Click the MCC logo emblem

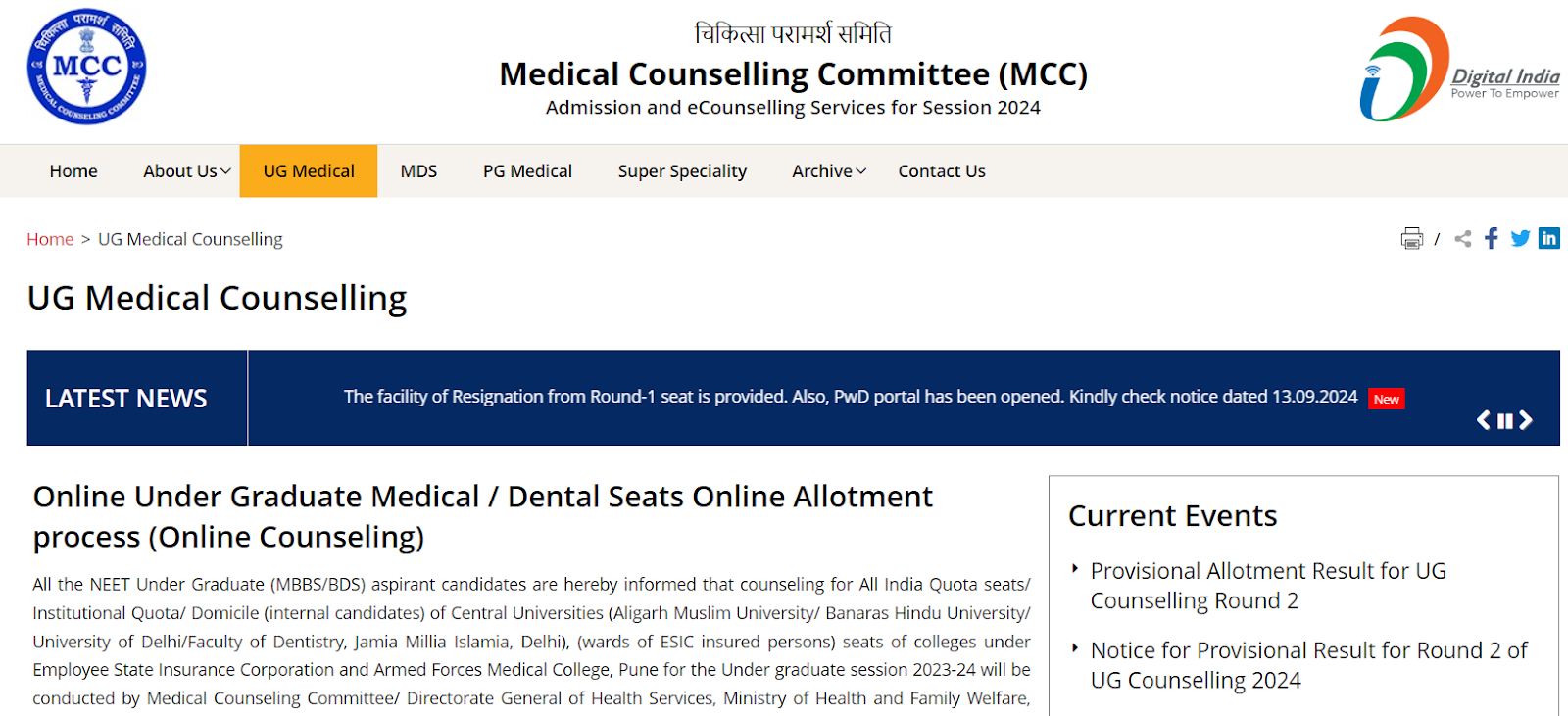pyautogui.click(x=86, y=67)
